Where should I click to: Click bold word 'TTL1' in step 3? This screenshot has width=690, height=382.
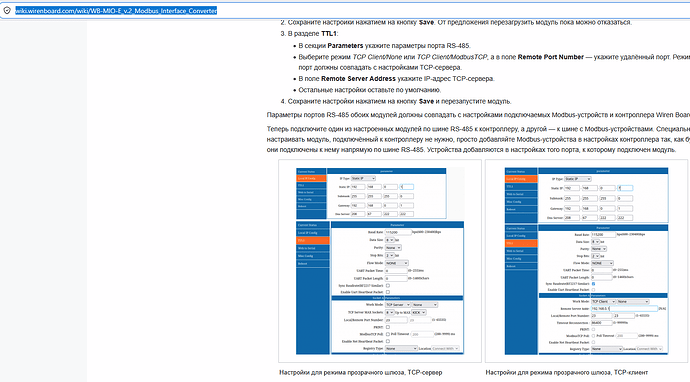[x=329, y=34]
